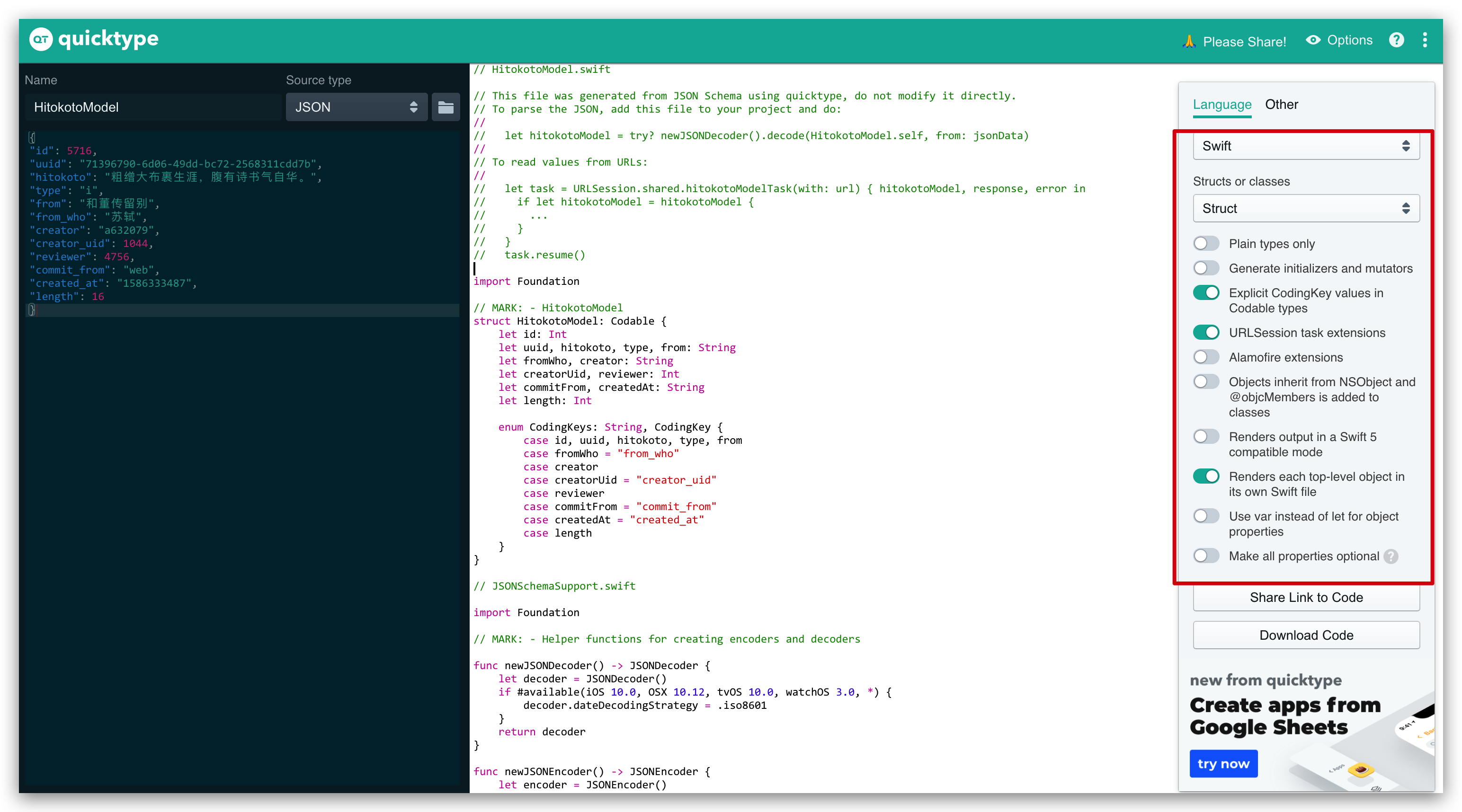Screen dimensions: 1462x812
Task: Toggle URLSession task extensions on
Action: click(x=1206, y=332)
